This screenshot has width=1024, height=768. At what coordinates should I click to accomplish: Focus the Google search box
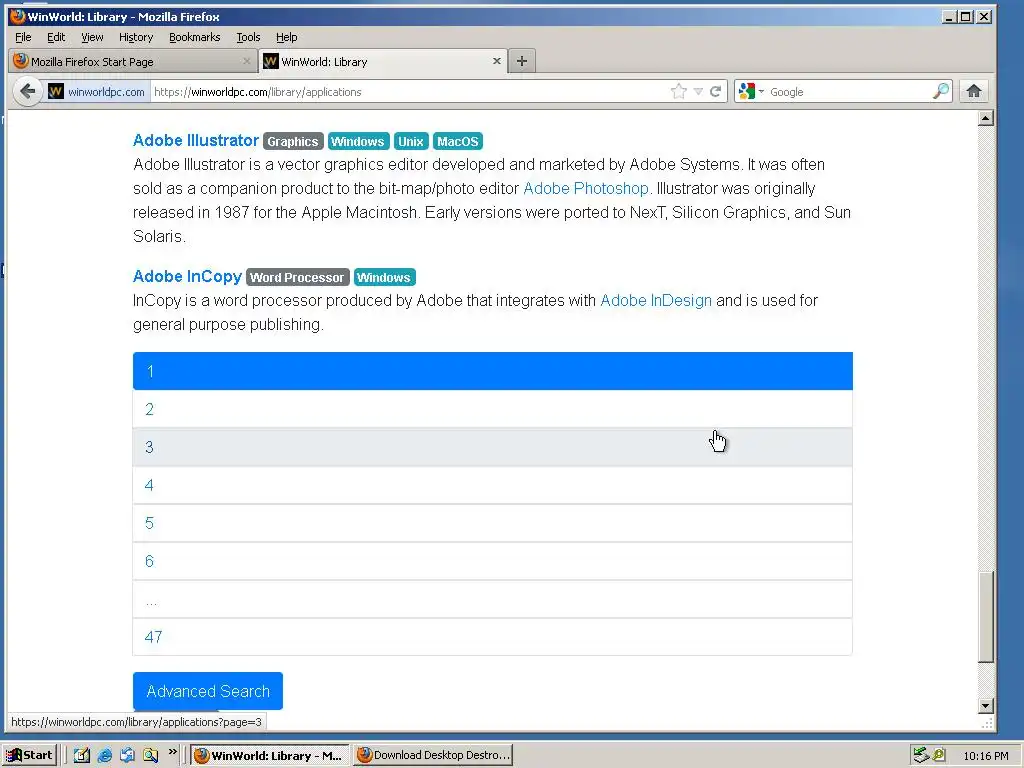tap(849, 91)
